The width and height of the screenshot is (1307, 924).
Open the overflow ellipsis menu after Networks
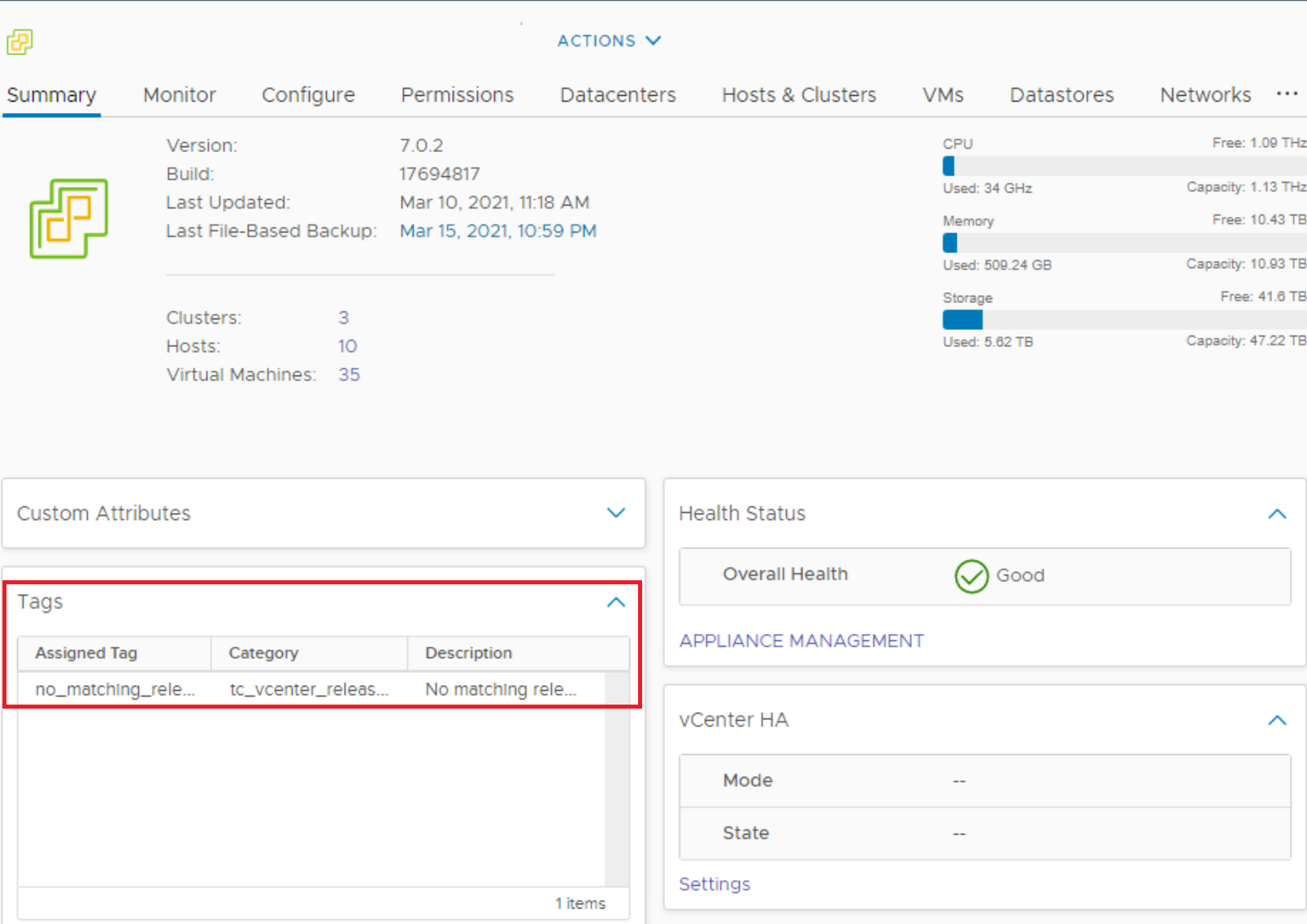coord(1287,94)
